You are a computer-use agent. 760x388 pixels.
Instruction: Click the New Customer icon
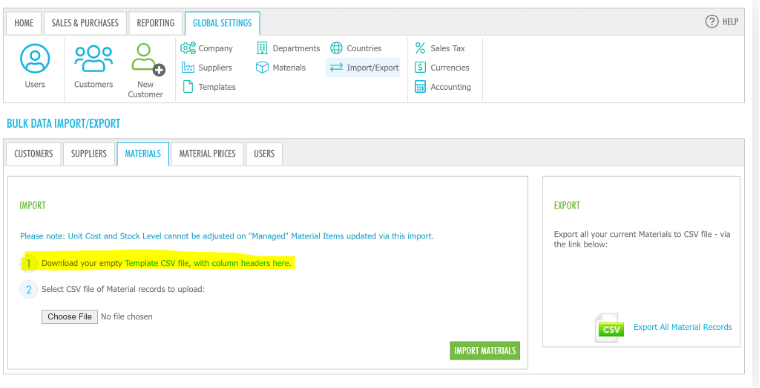(x=147, y=60)
